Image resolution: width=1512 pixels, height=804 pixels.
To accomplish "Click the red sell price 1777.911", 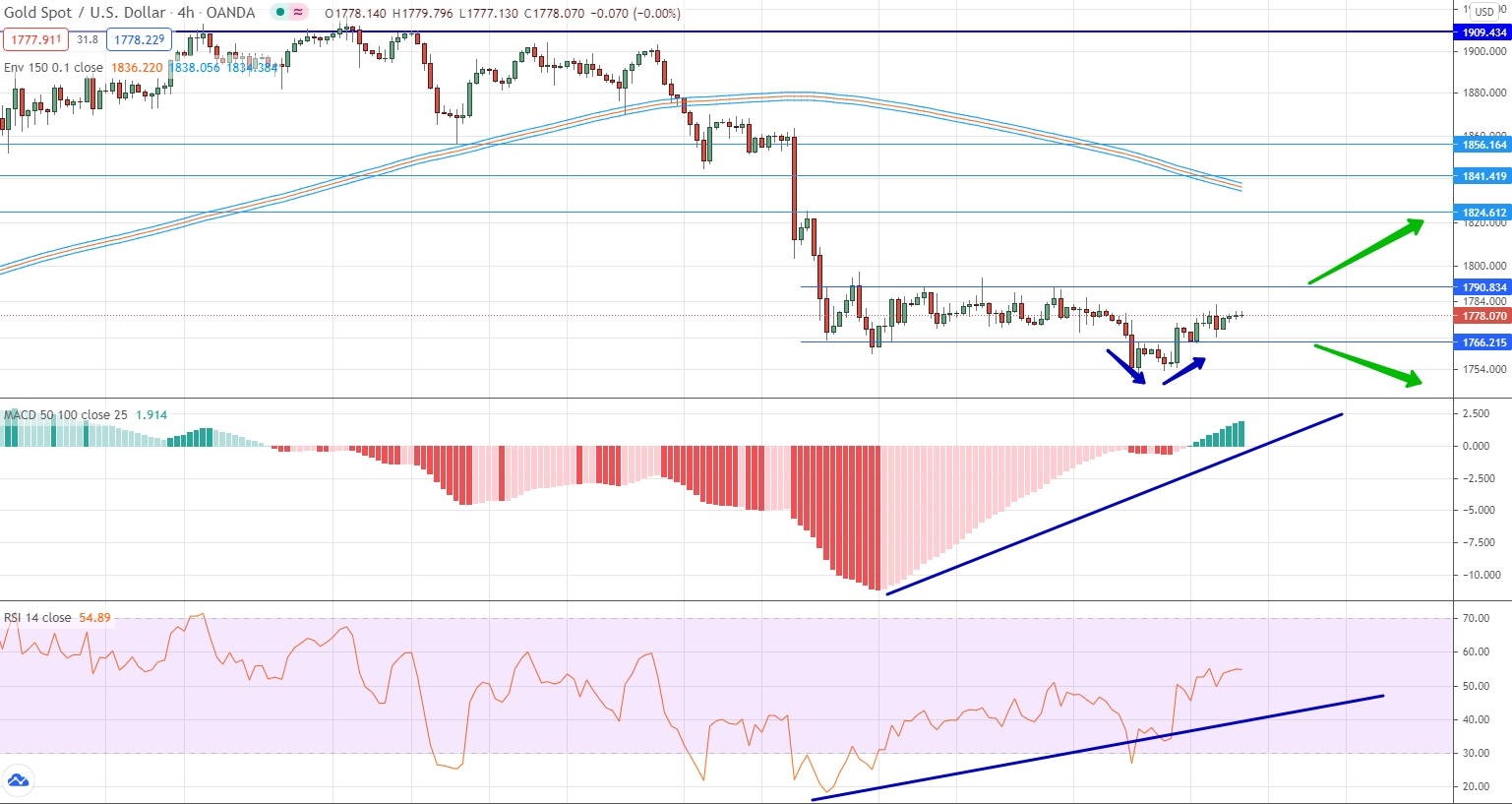I will coord(36,40).
